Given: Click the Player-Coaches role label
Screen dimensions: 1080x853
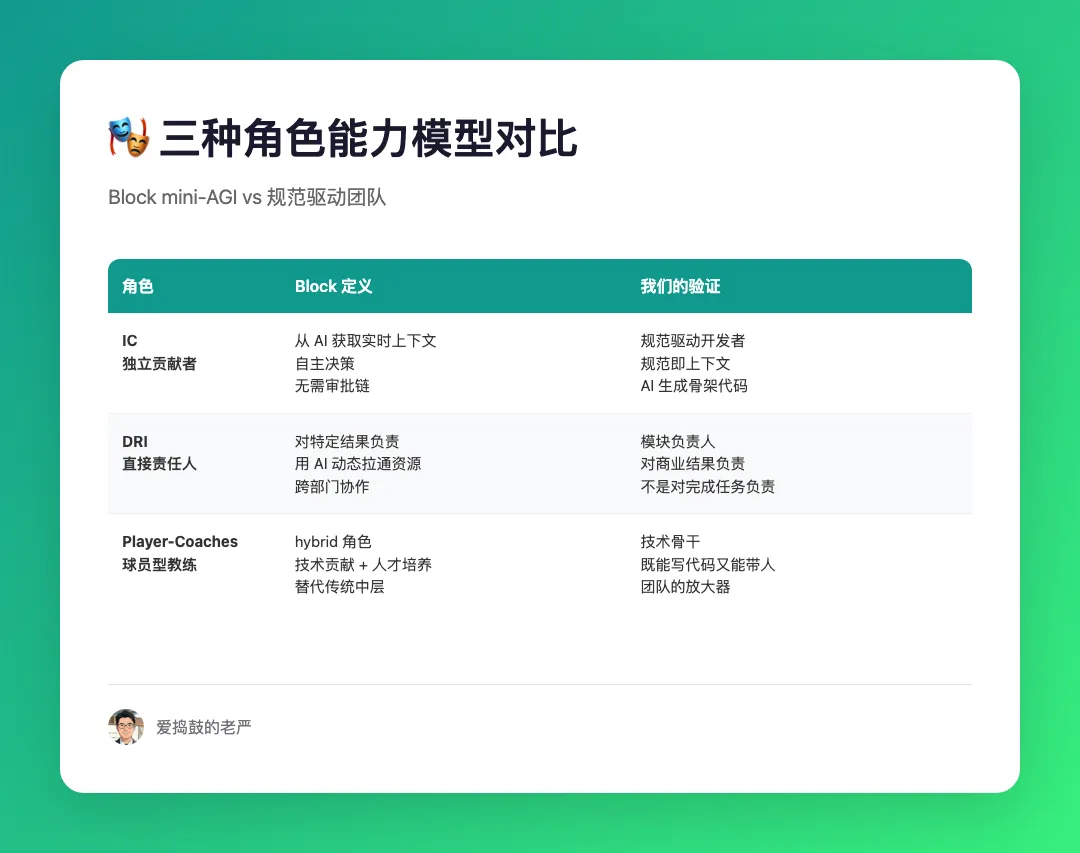Looking at the screenshot, I should point(180,542).
